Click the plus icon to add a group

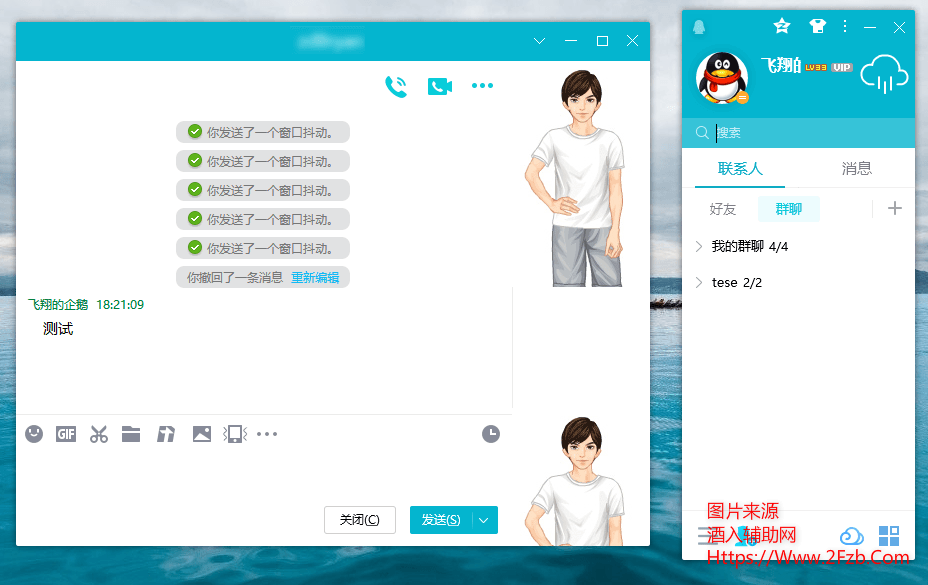895,208
